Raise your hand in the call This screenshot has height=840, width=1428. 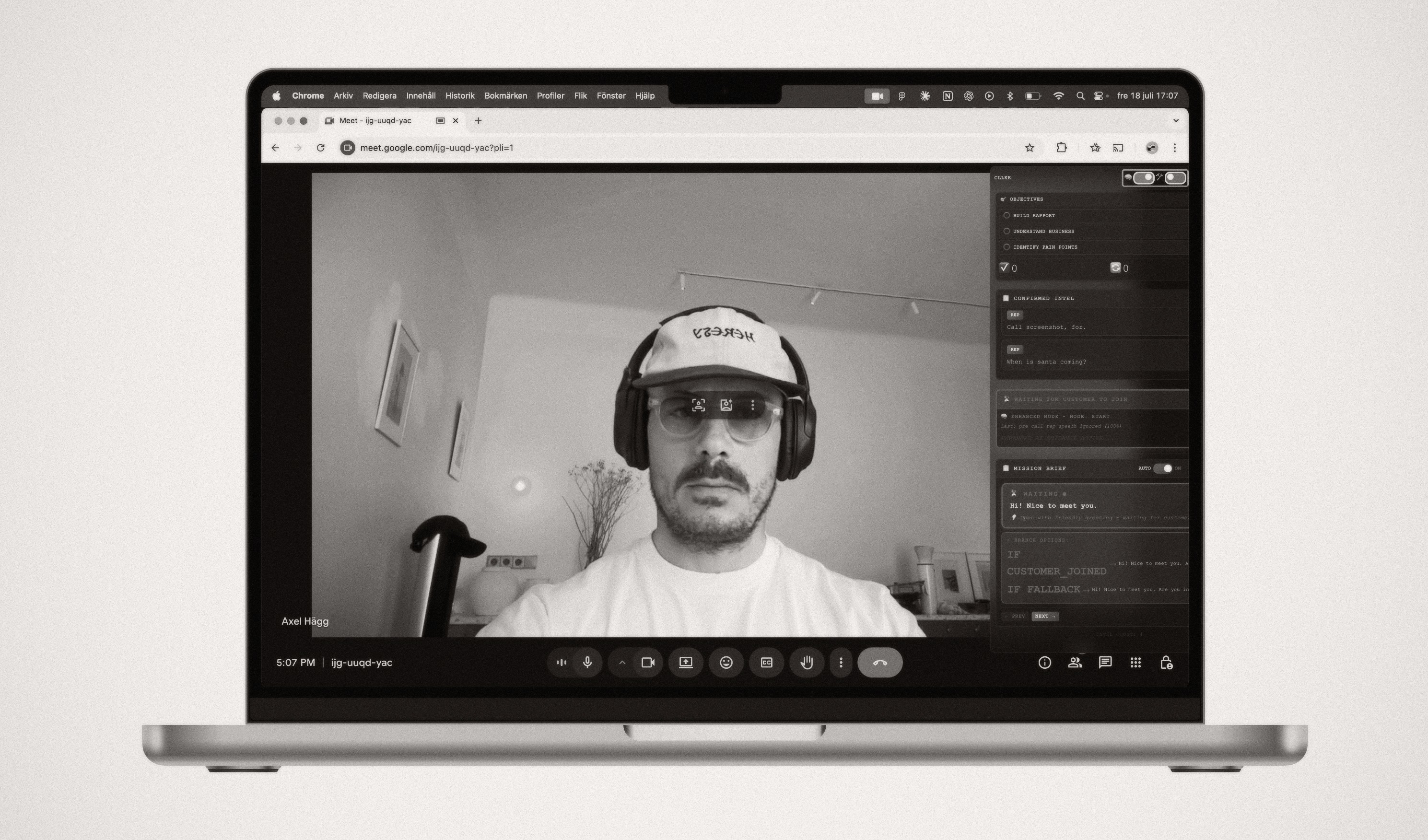pyautogui.click(x=807, y=662)
